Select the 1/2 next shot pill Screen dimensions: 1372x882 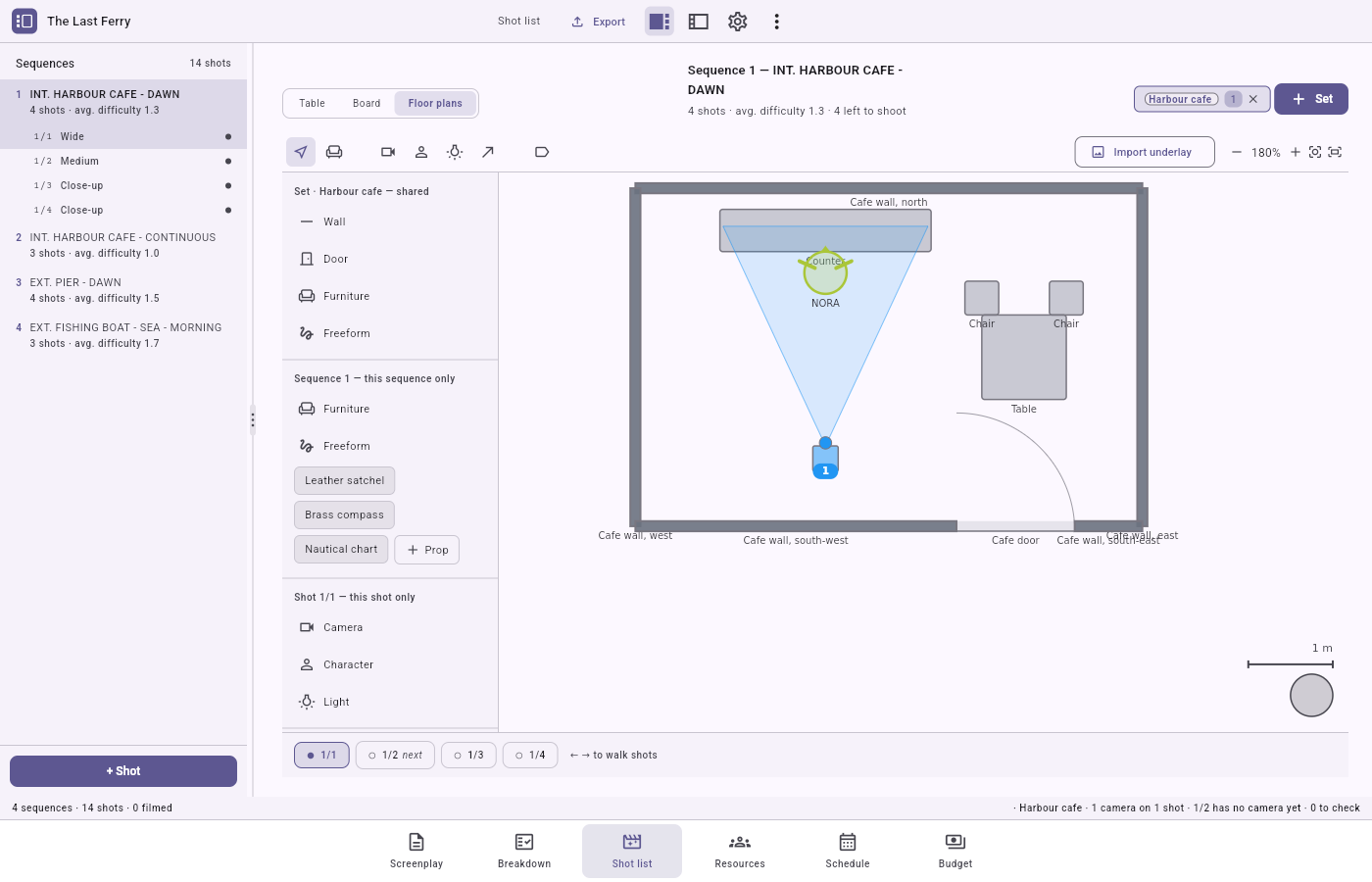pos(395,756)
